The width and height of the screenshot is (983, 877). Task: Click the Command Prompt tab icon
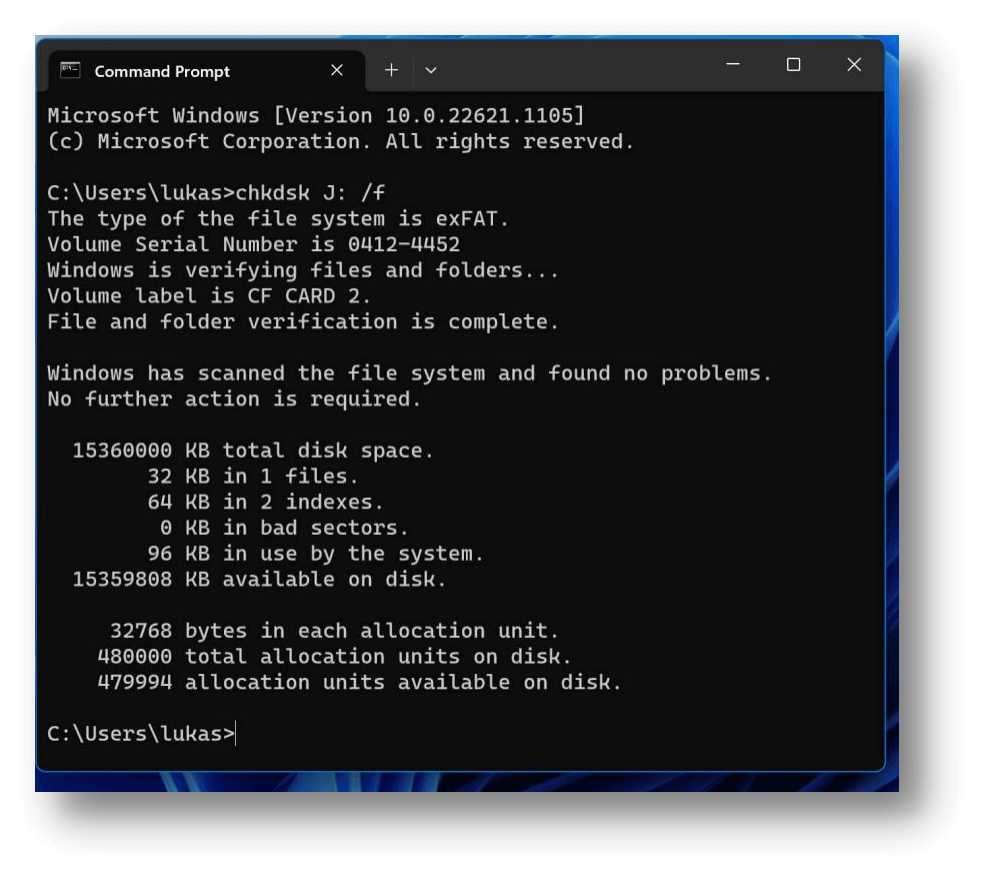coord(70,70)
